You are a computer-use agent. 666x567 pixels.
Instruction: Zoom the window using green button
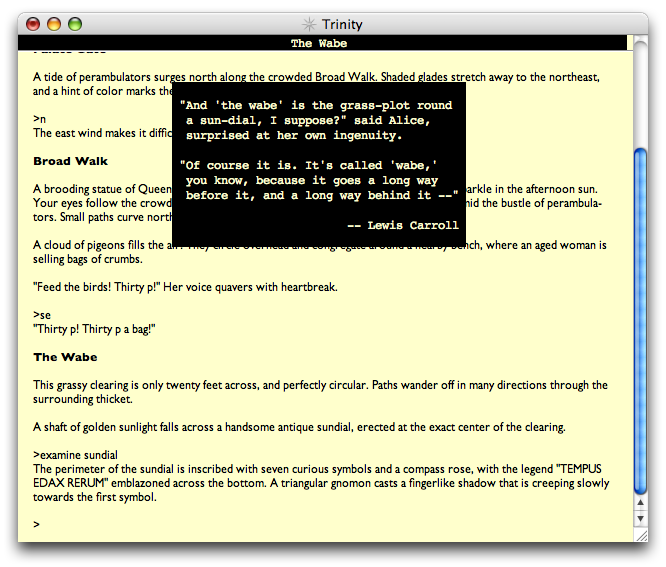click(x=75, y=24)
